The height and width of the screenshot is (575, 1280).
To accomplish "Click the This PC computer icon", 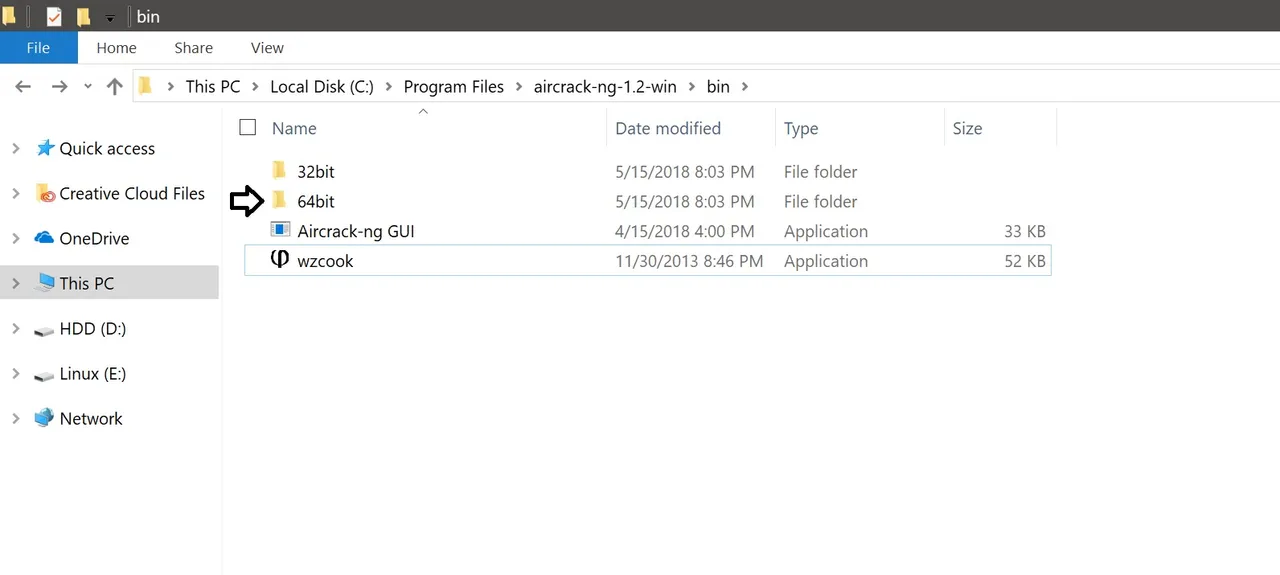I will click(44, 283).
